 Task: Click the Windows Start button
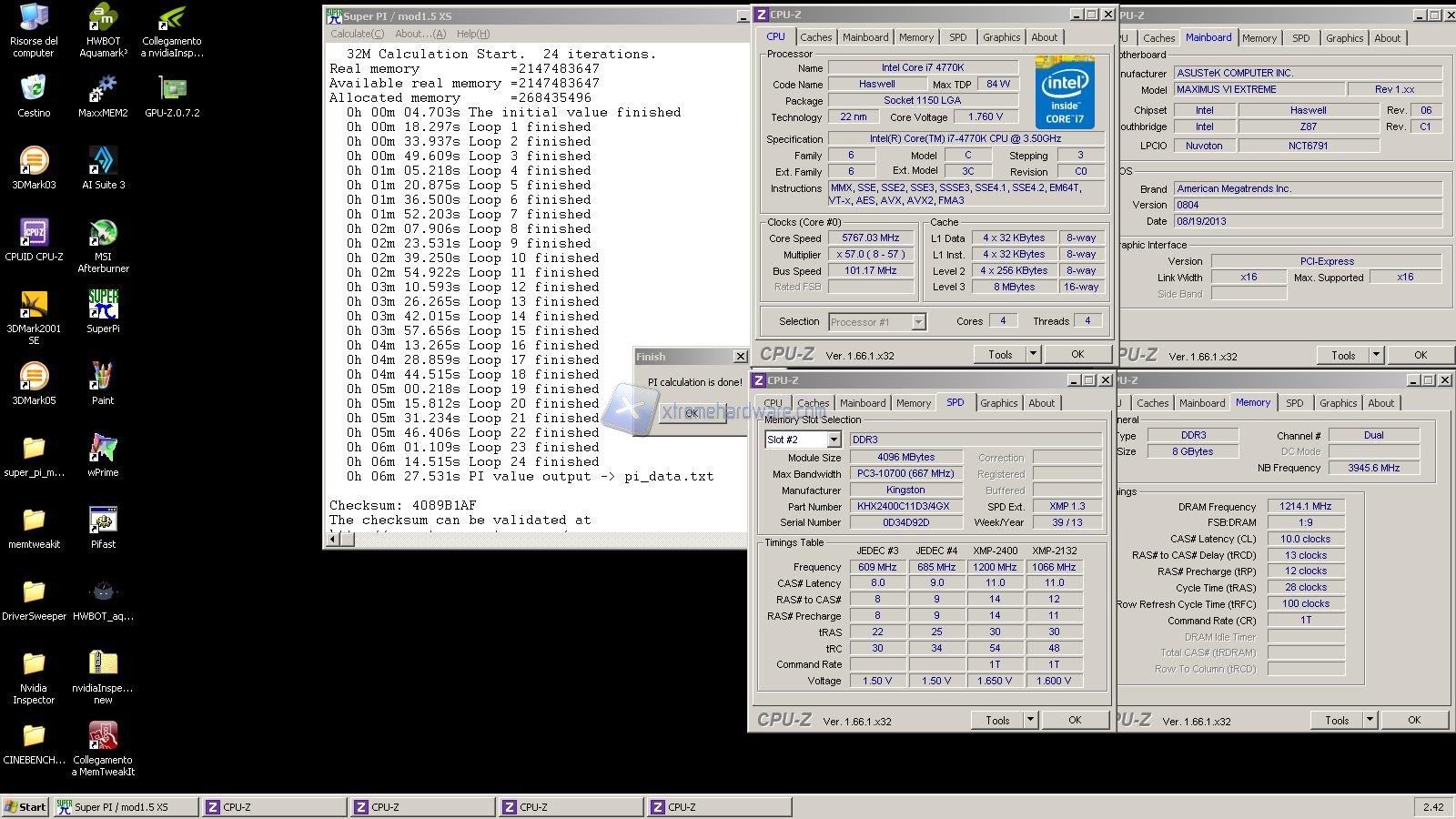25,807
